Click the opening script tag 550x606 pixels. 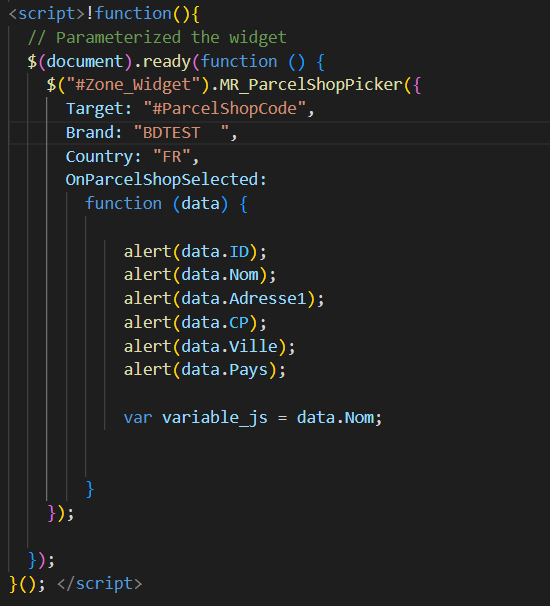46,14
